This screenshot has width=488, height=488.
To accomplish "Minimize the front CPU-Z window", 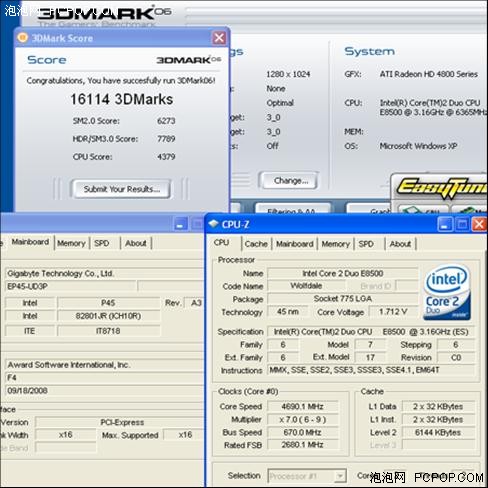I will [445, 224].
